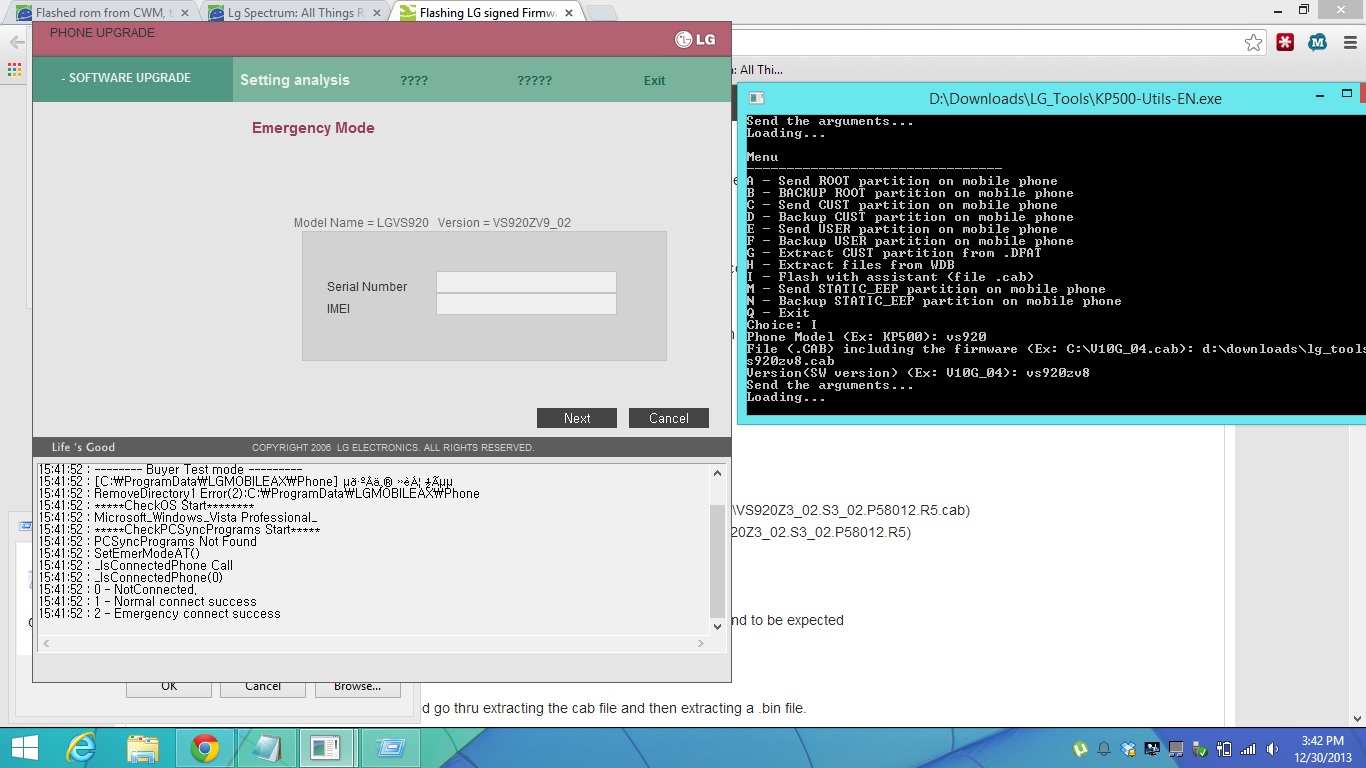
Task: Click the Serial Number input field
Action: click(x=526, y=283)
